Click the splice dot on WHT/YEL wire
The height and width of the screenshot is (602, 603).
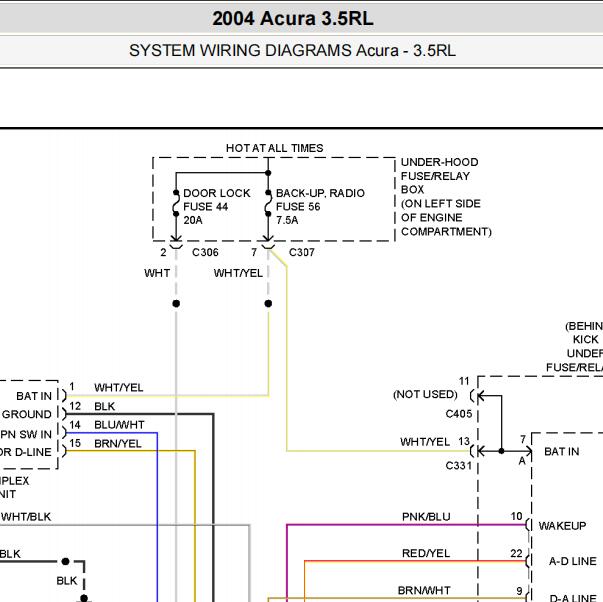tap(268, 304)
